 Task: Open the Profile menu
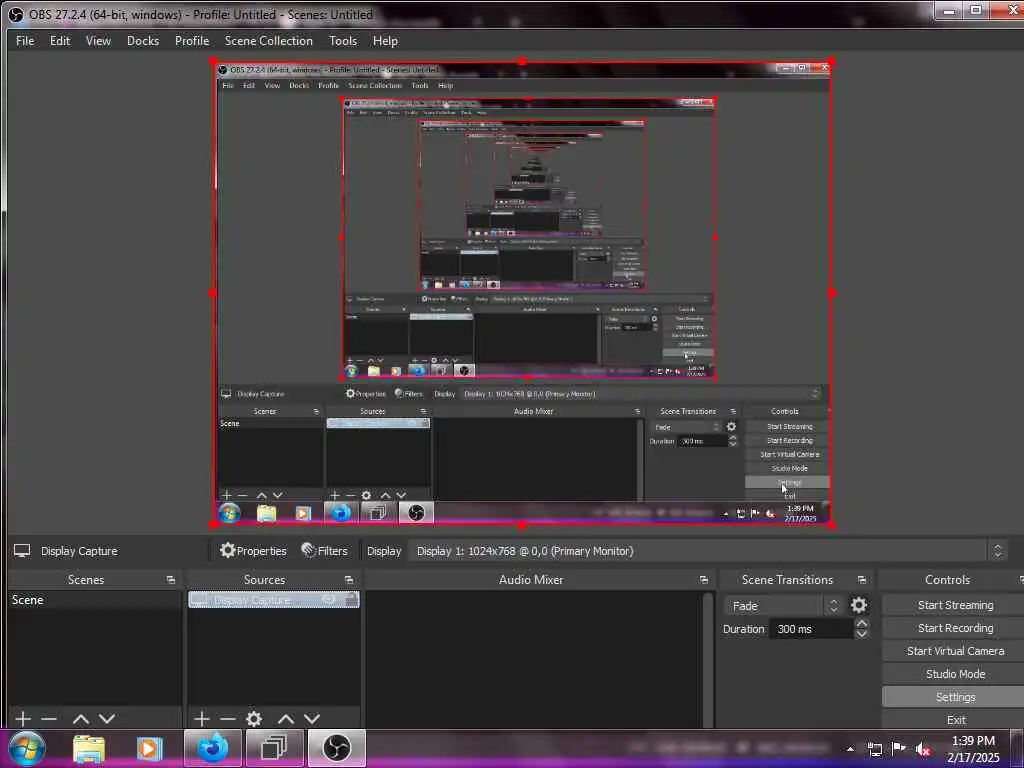tap(192, 40)
